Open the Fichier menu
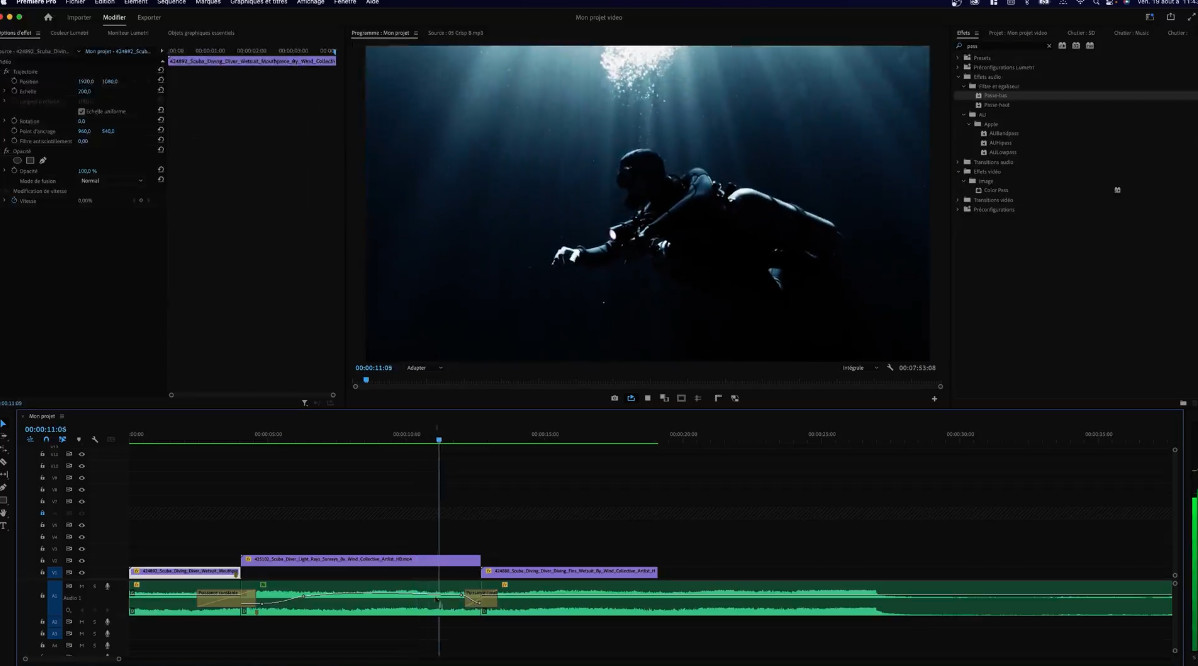1198x666 pixels. (76, 2)
